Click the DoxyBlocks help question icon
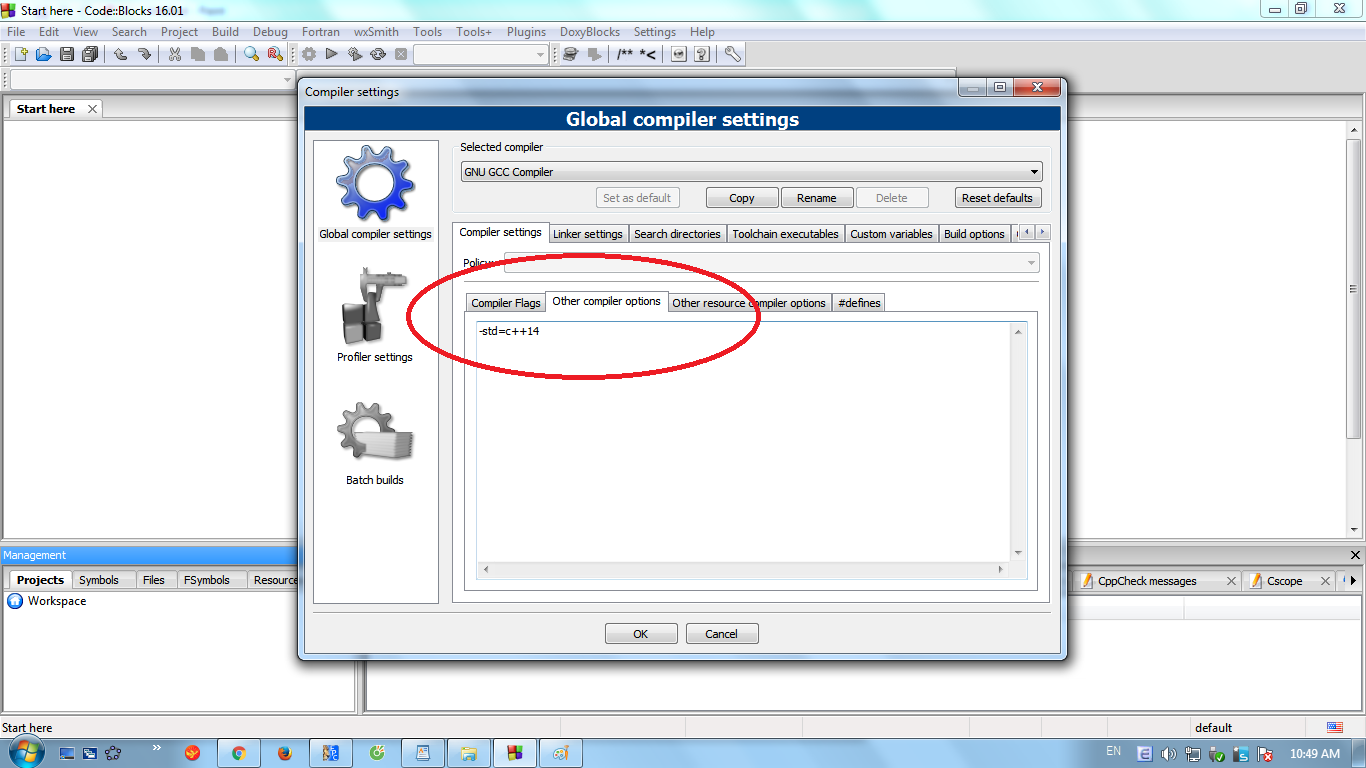This screenshot has width=1366, height=768. pos(702,54)
